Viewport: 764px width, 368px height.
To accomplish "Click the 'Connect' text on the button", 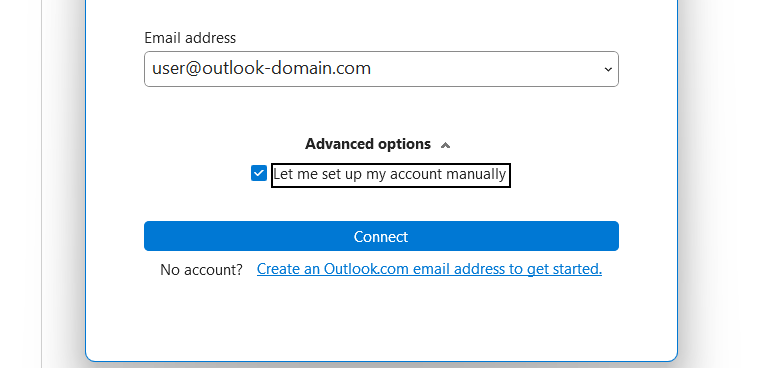I will (381, 236).
